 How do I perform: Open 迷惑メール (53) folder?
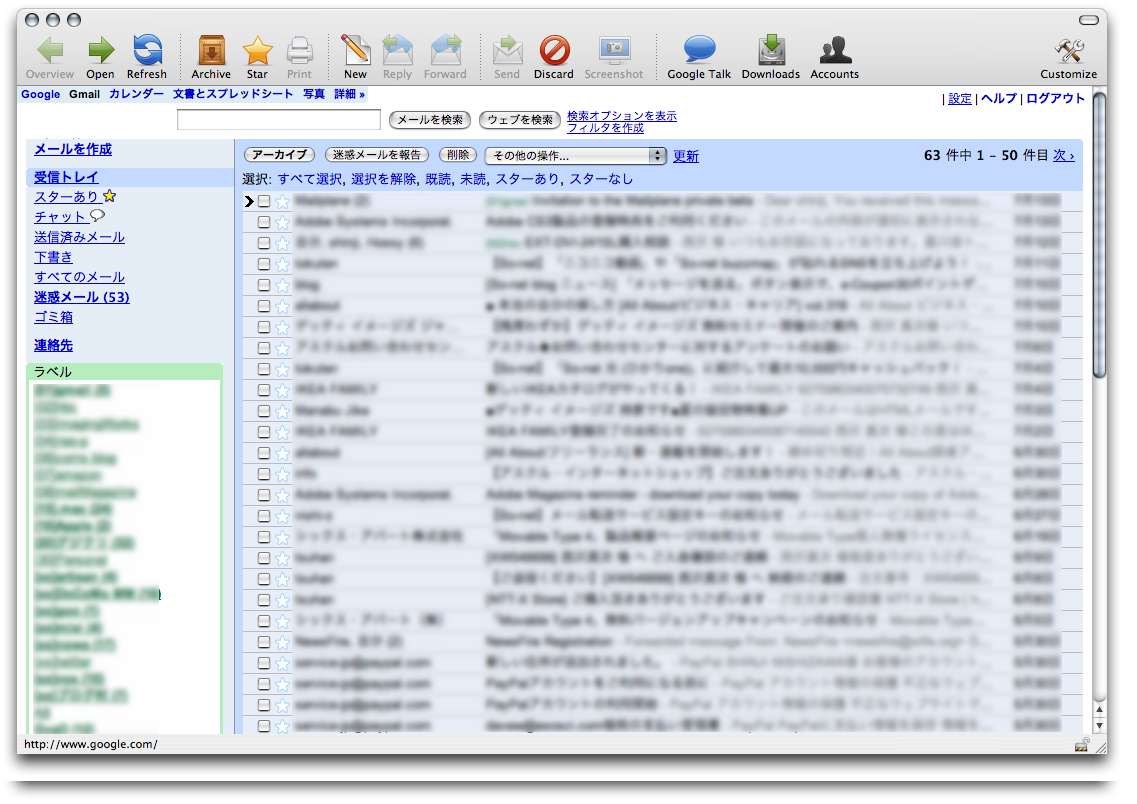pos(81,297)
